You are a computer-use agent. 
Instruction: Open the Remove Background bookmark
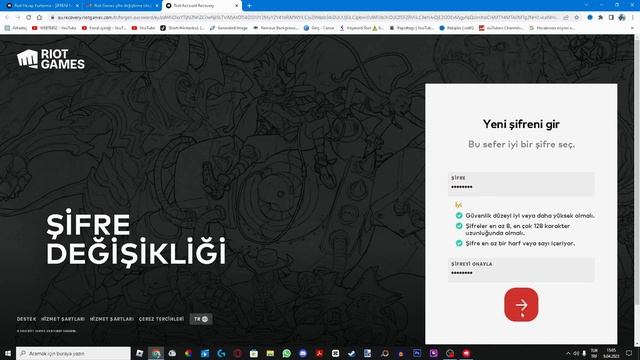click(x=276, y=28)
